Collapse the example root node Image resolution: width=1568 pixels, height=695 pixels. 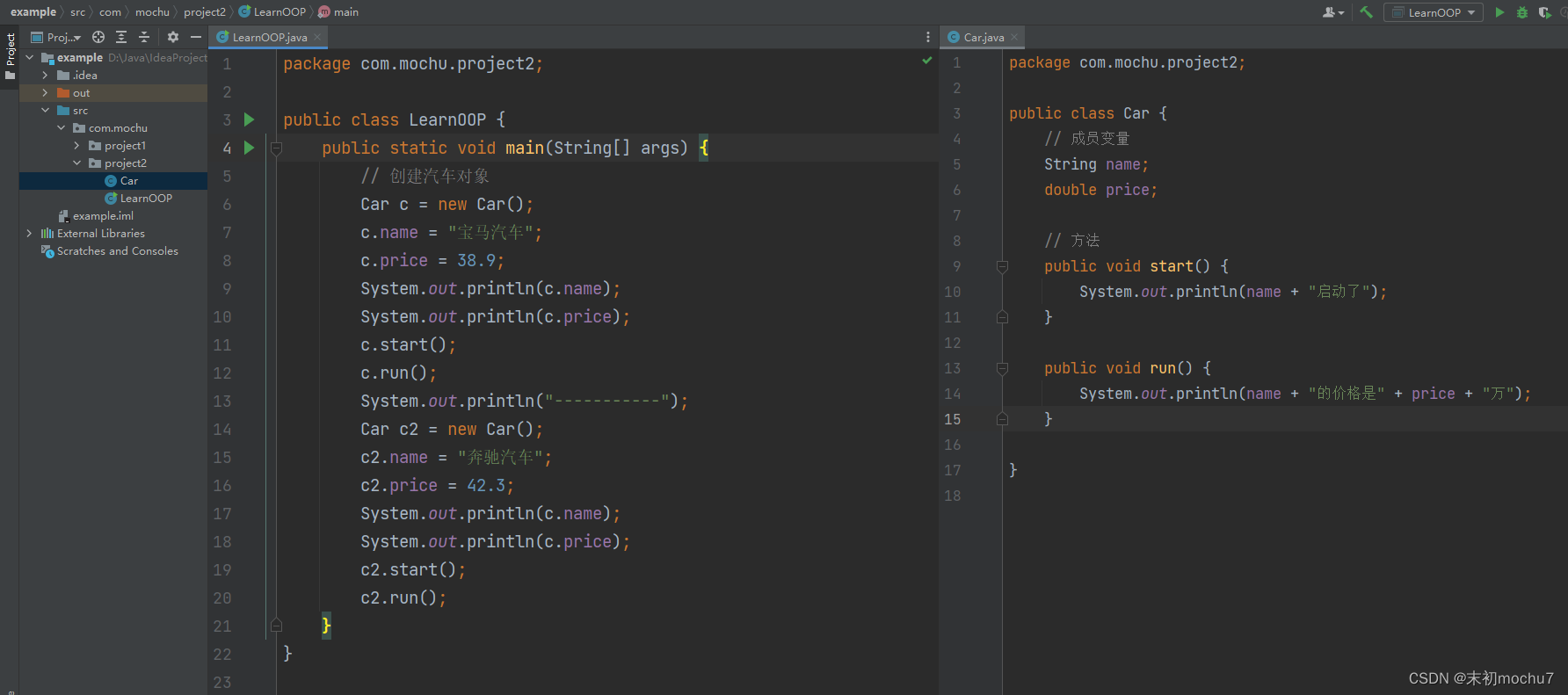pos(30,58)
